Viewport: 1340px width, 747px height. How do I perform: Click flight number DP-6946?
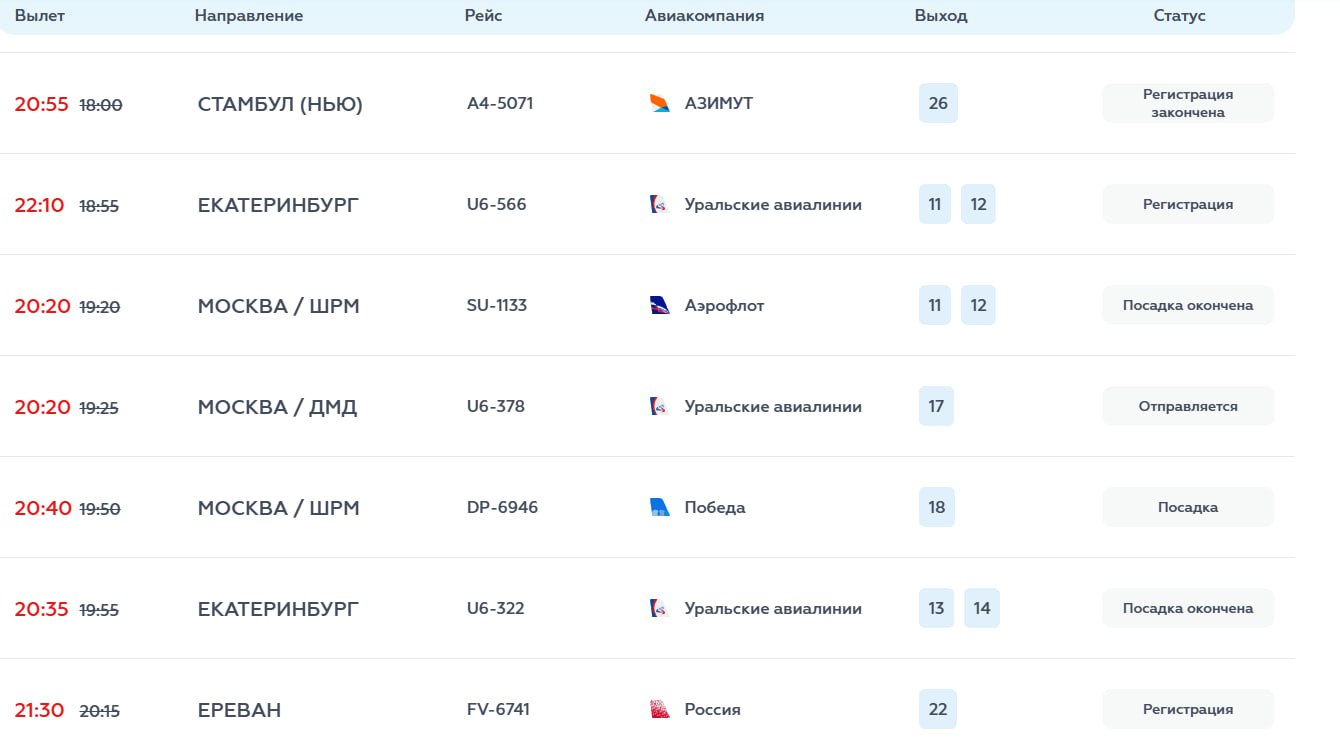pyautogui.click(x=502, y=507)
